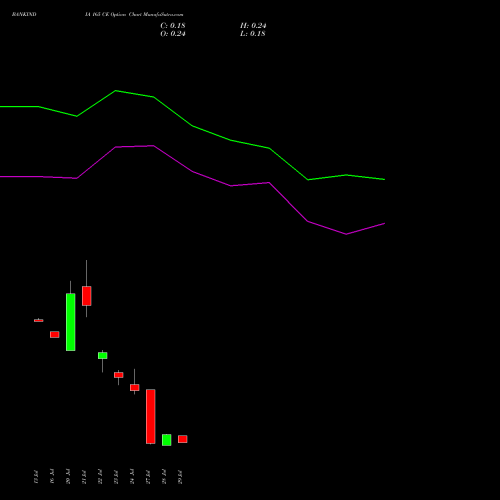The image size is (500, 500).
Task: Click the '29 Jul' date axis label
Action: click(180, 476)
